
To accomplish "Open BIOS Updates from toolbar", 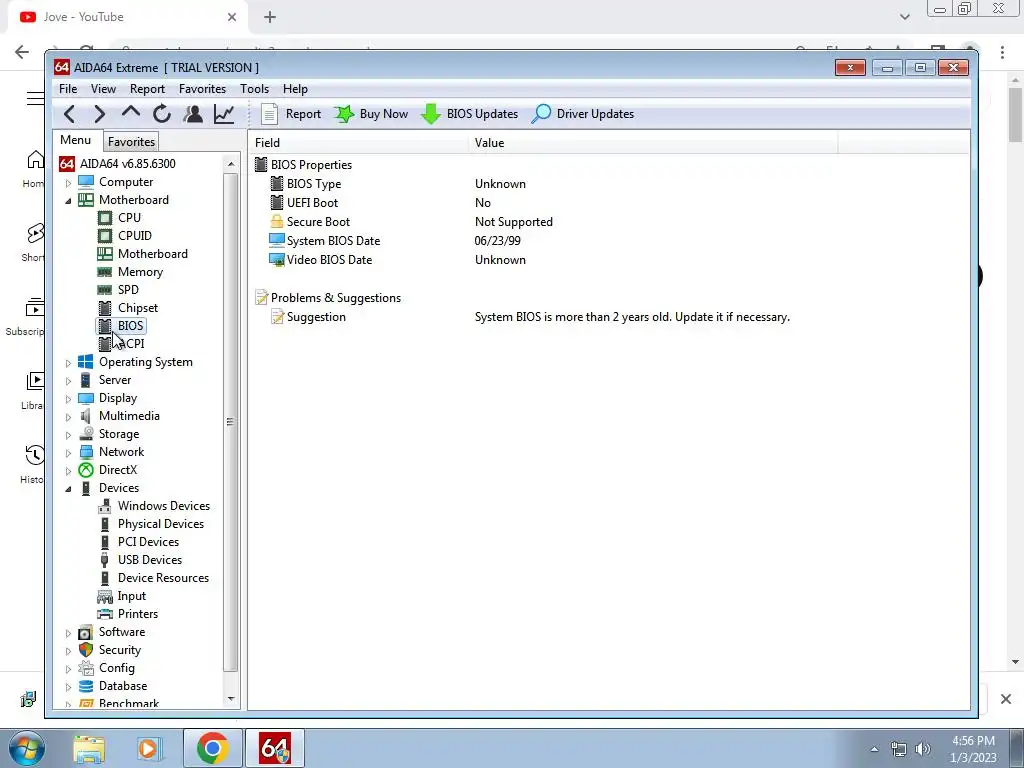I will pos(470,114).
